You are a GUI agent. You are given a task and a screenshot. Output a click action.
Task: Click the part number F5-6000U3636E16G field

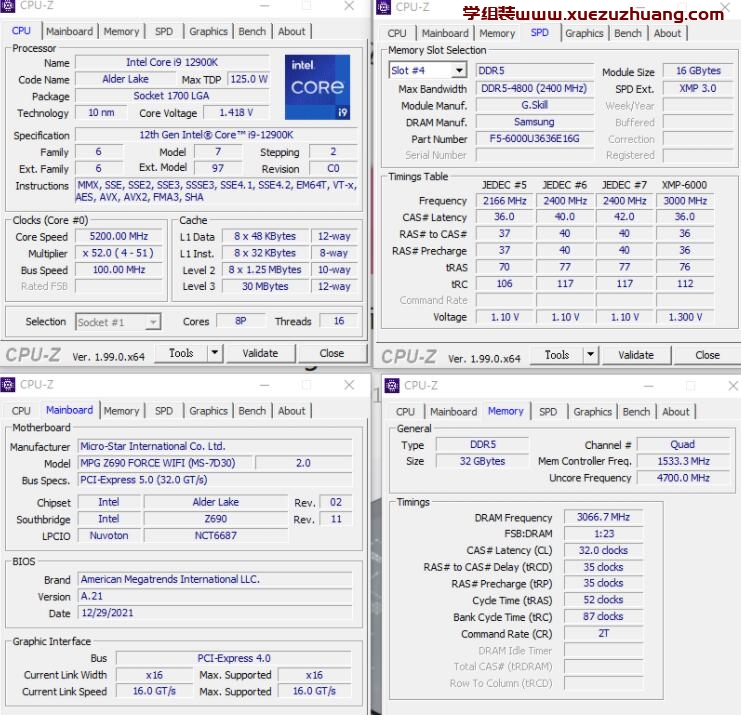pyautogui.click(x=534, y=139)
